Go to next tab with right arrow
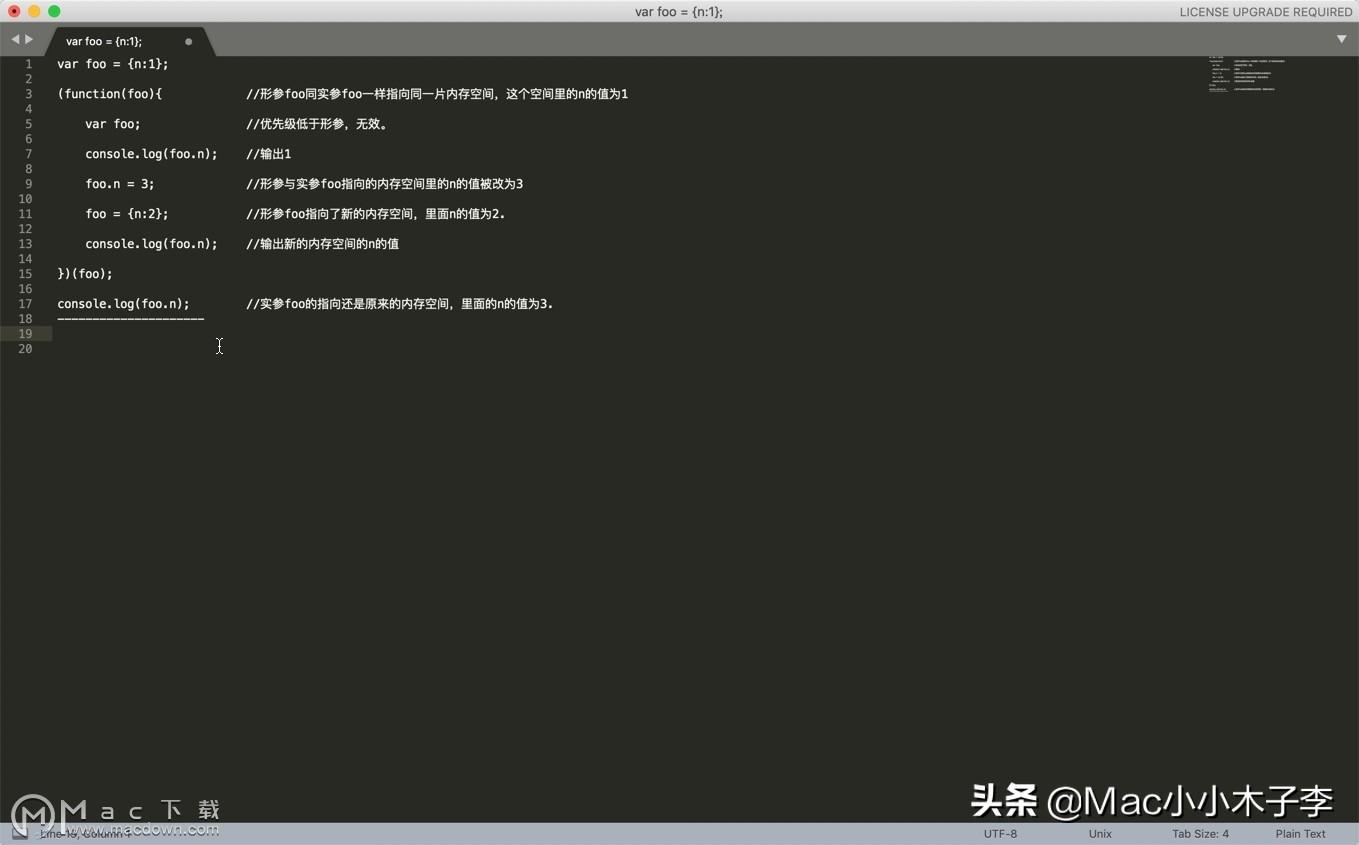The image size is (1359, 845). [29, 39]
